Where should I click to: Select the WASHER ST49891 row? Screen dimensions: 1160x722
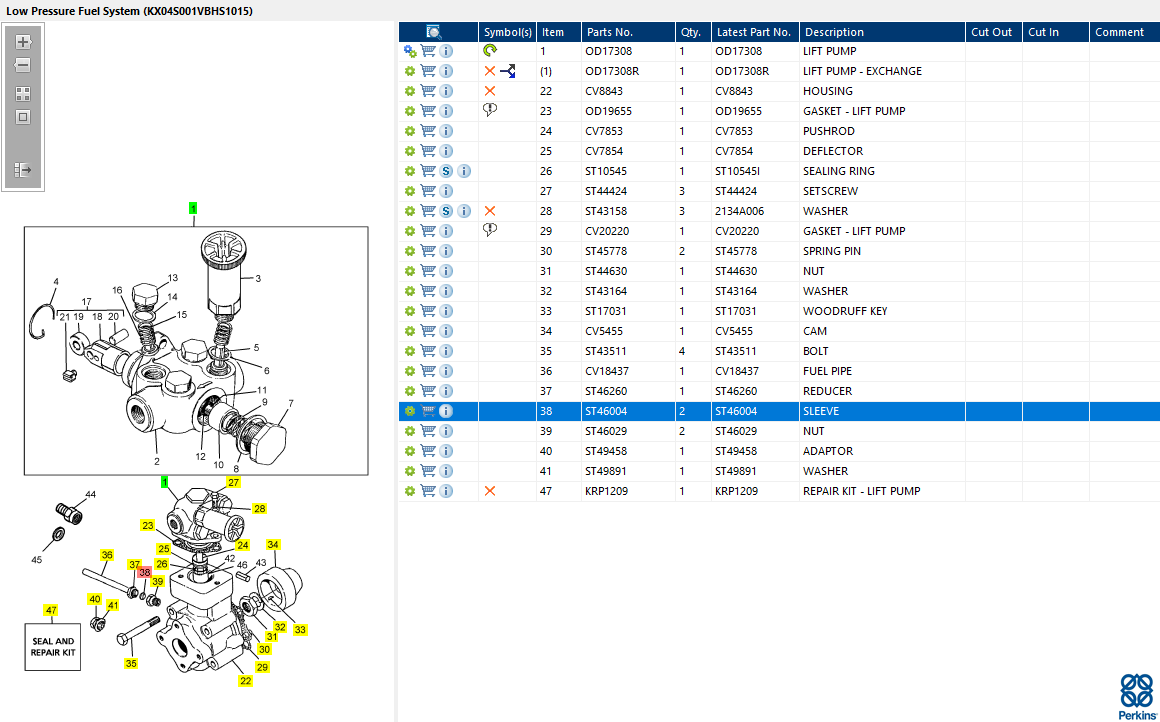[x=779, y=470]
